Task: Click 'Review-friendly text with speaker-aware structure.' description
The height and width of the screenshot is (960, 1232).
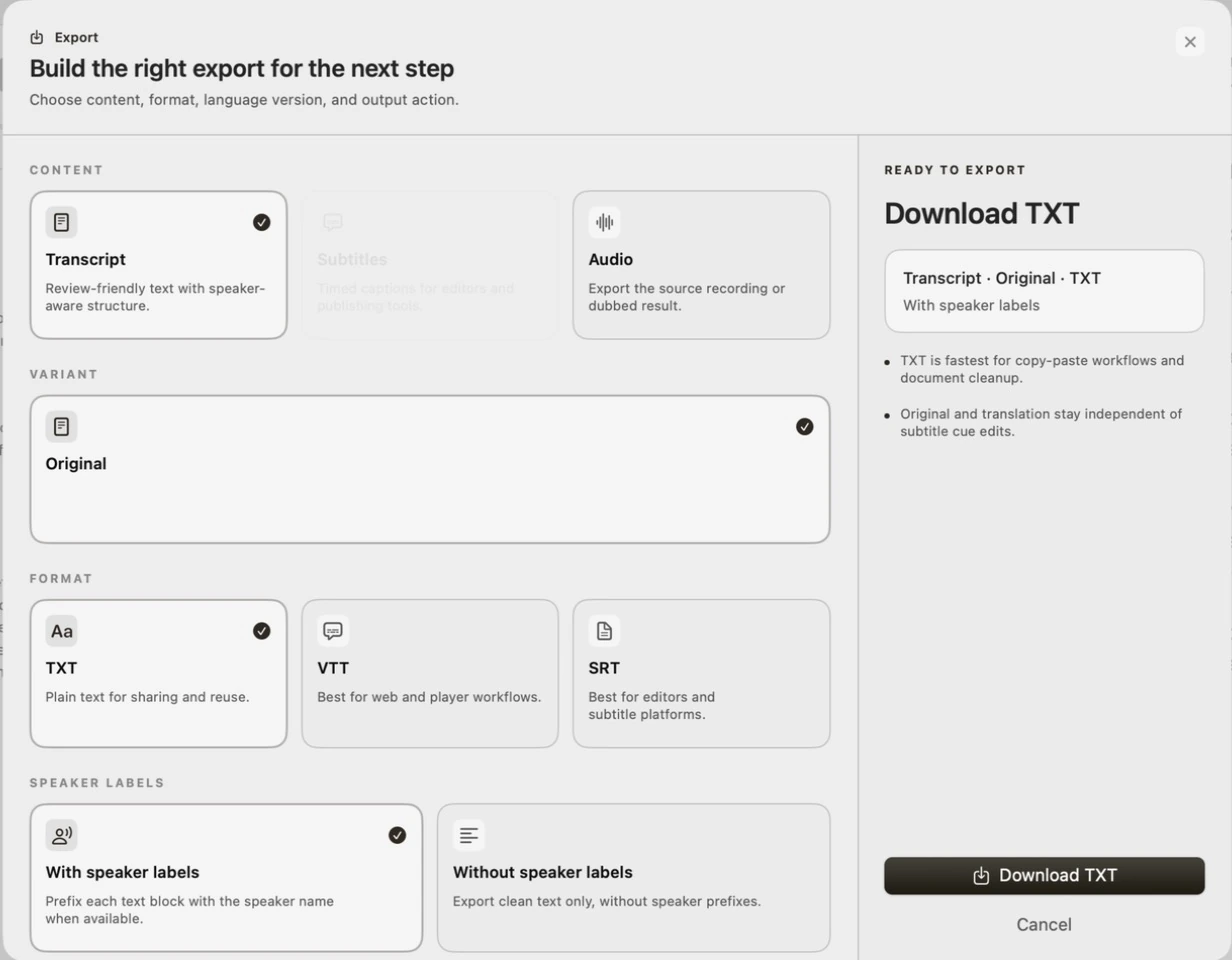Action: tap(155, 297)
